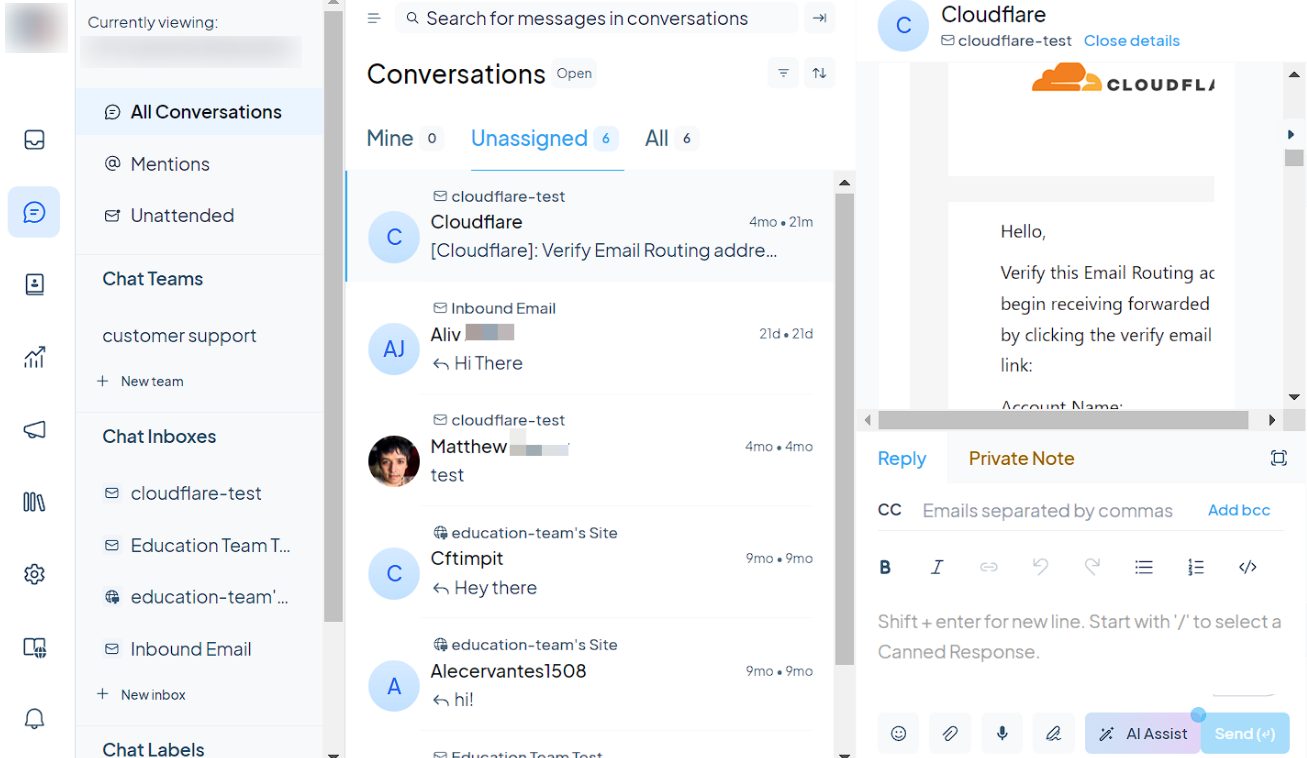The width and height of the screenshot is (1307, 758).
Task: Insert a link in reply editor
Action: [x=989, y=567]
